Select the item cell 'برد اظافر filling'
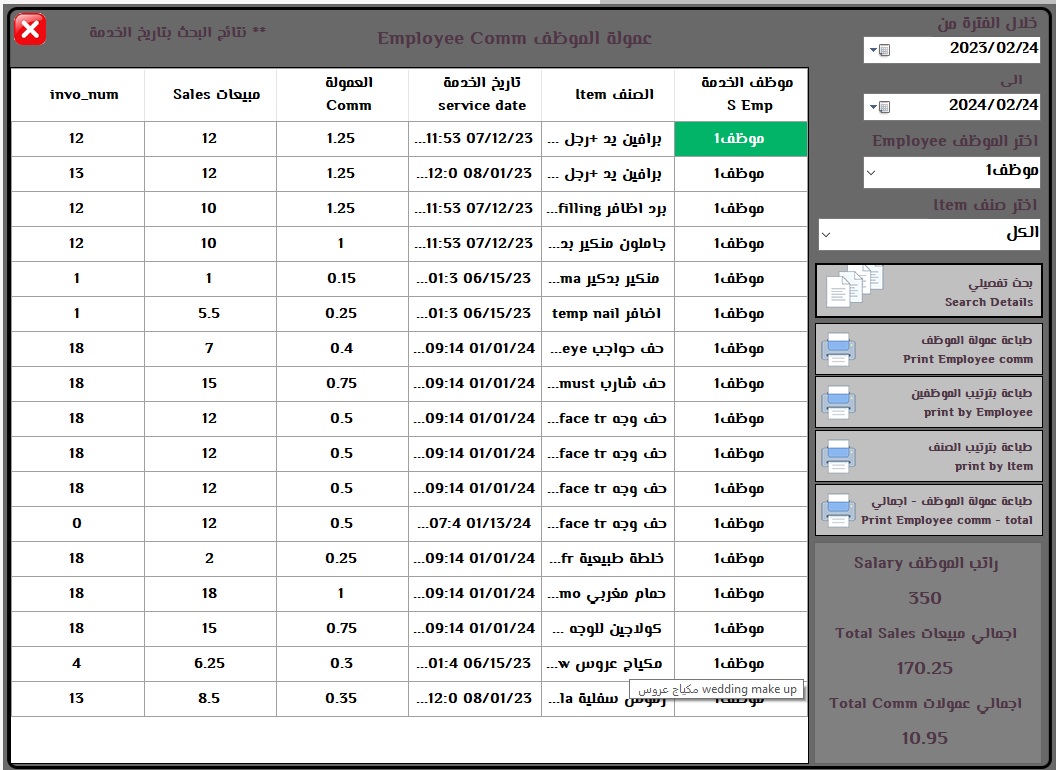The image size is (1056, 770). [608, 209]
